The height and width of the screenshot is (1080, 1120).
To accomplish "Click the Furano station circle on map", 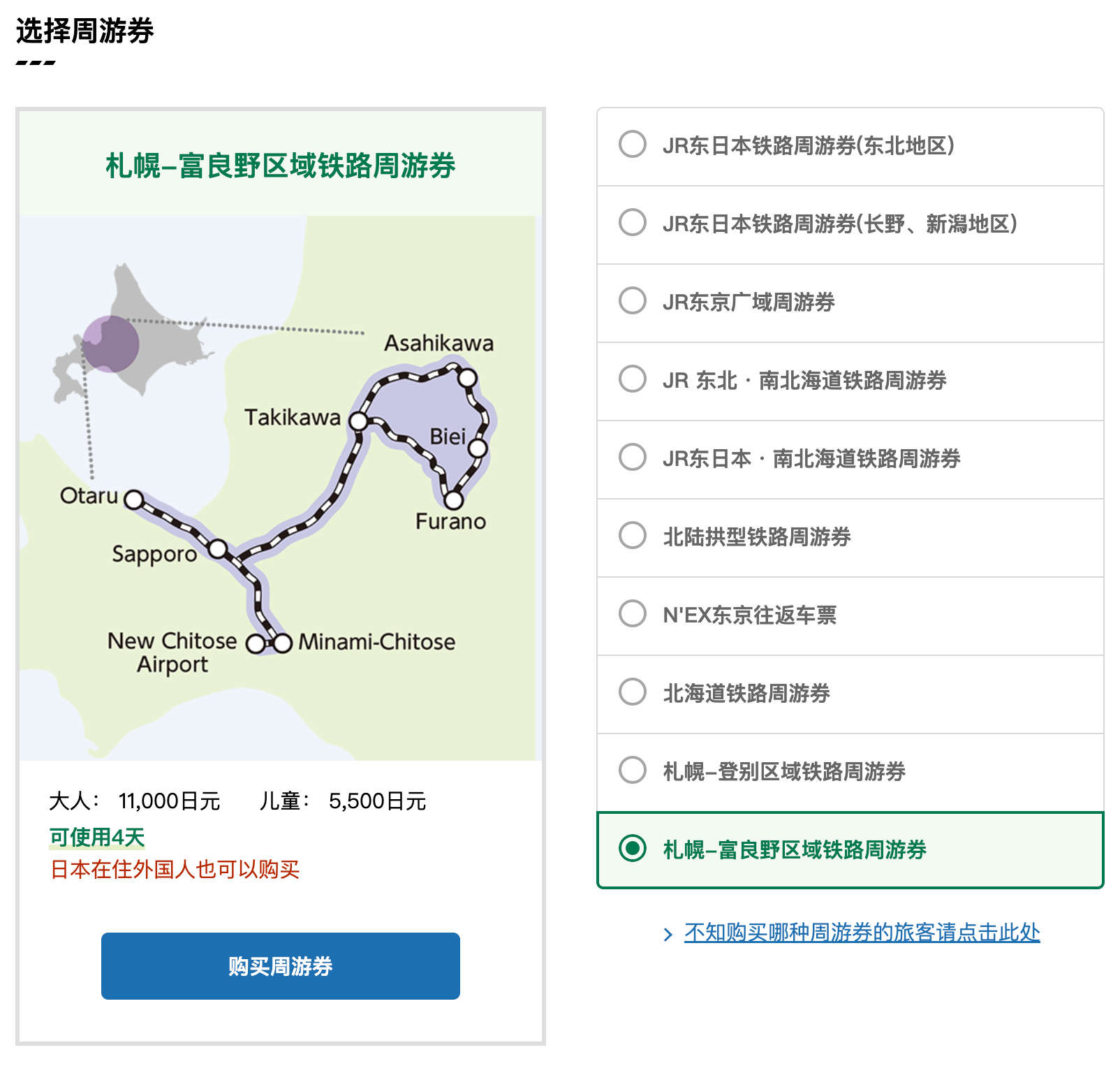I will click(453, 500).
